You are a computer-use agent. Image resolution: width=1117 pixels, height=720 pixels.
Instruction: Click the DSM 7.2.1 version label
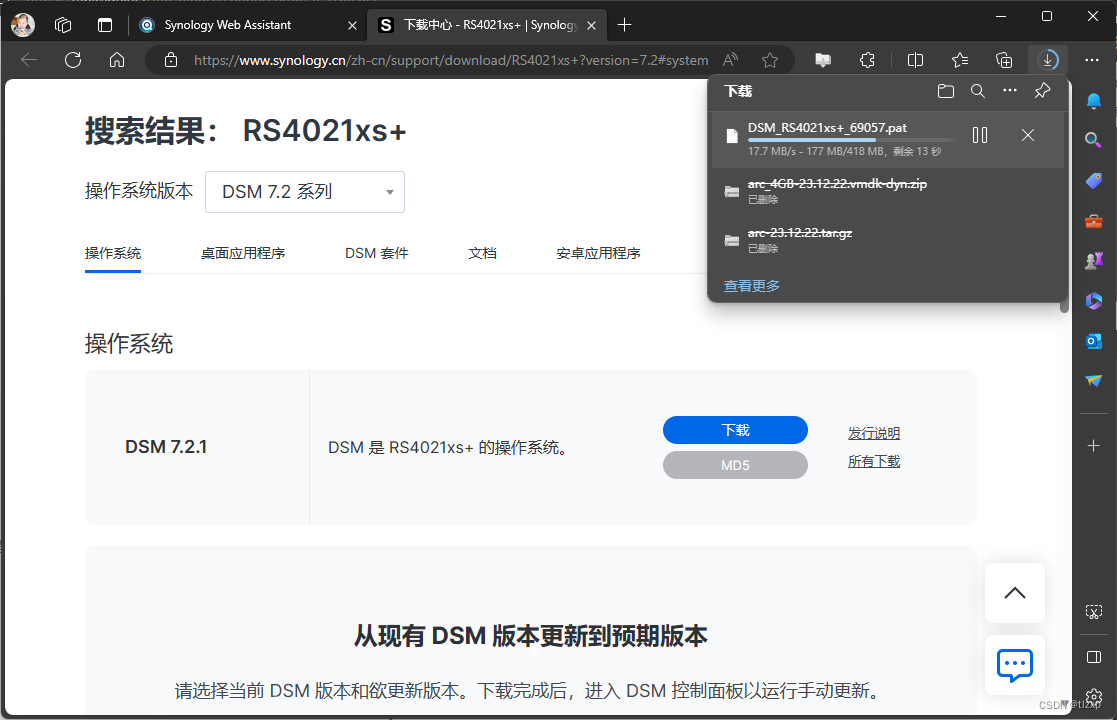point(166,447)
